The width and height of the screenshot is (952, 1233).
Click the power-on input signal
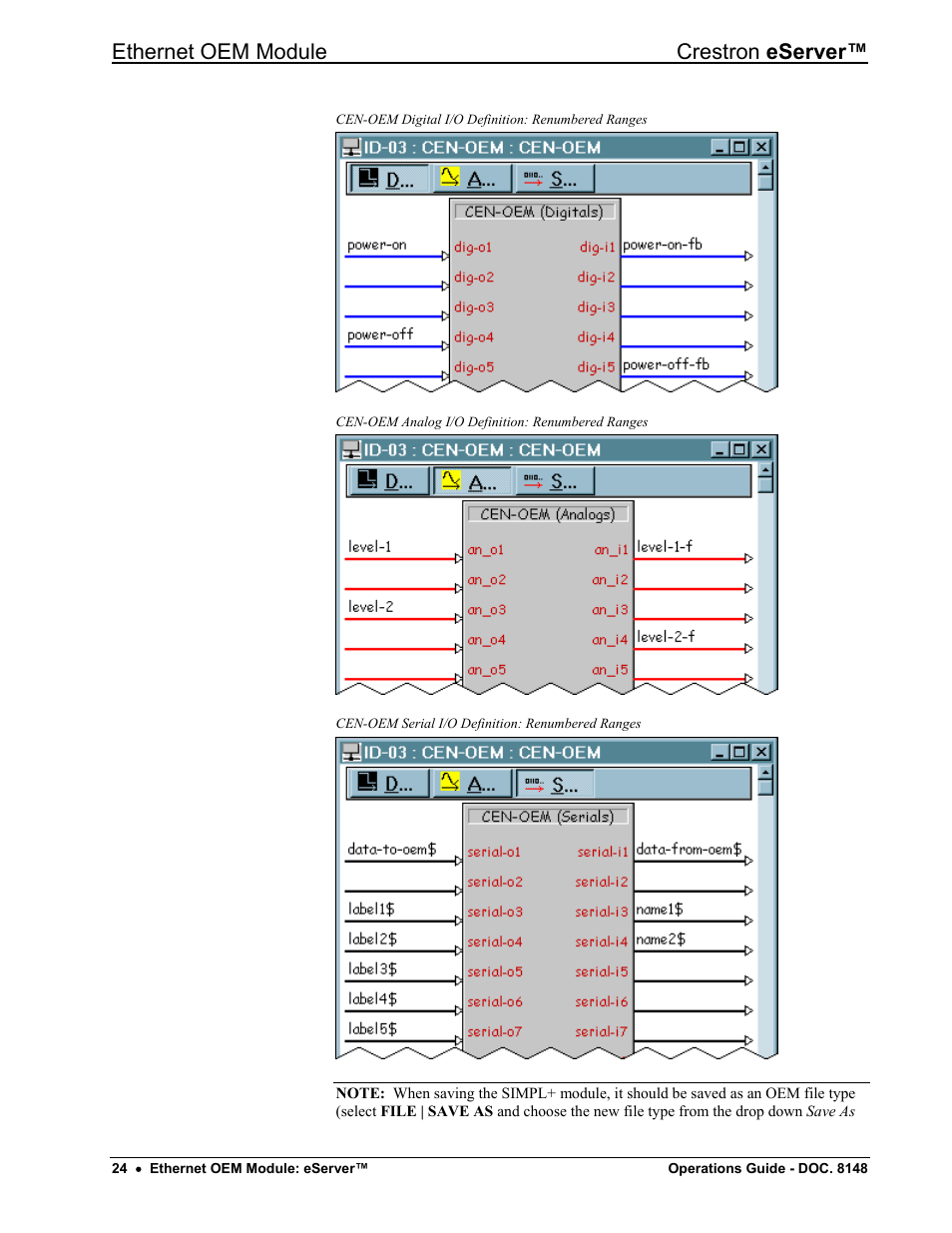pyautogui.click(x=377, y=245)
